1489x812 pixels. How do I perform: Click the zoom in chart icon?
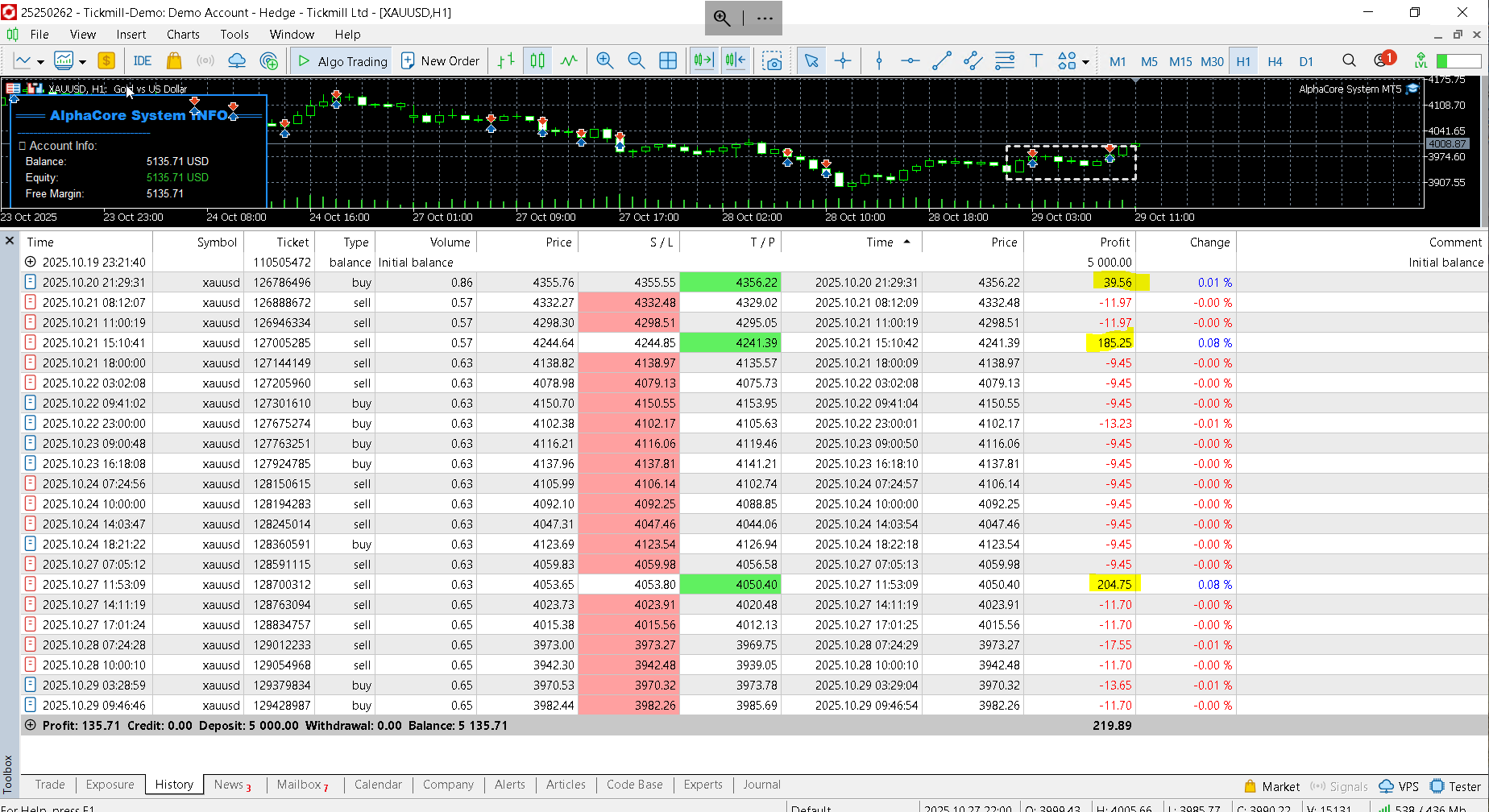tap(604, 61)
